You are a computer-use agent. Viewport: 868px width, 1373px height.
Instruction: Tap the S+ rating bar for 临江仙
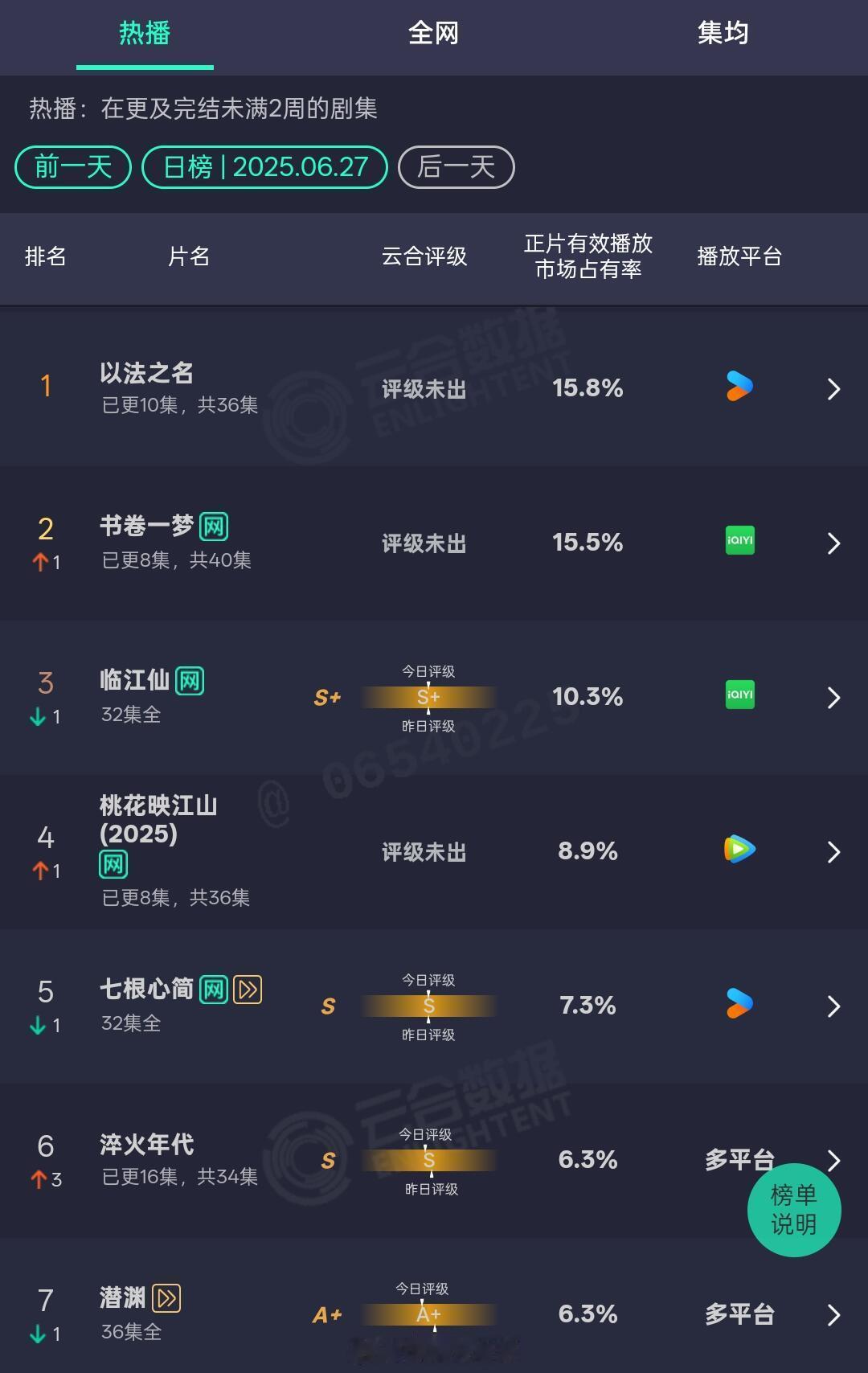tap(428, 697)
